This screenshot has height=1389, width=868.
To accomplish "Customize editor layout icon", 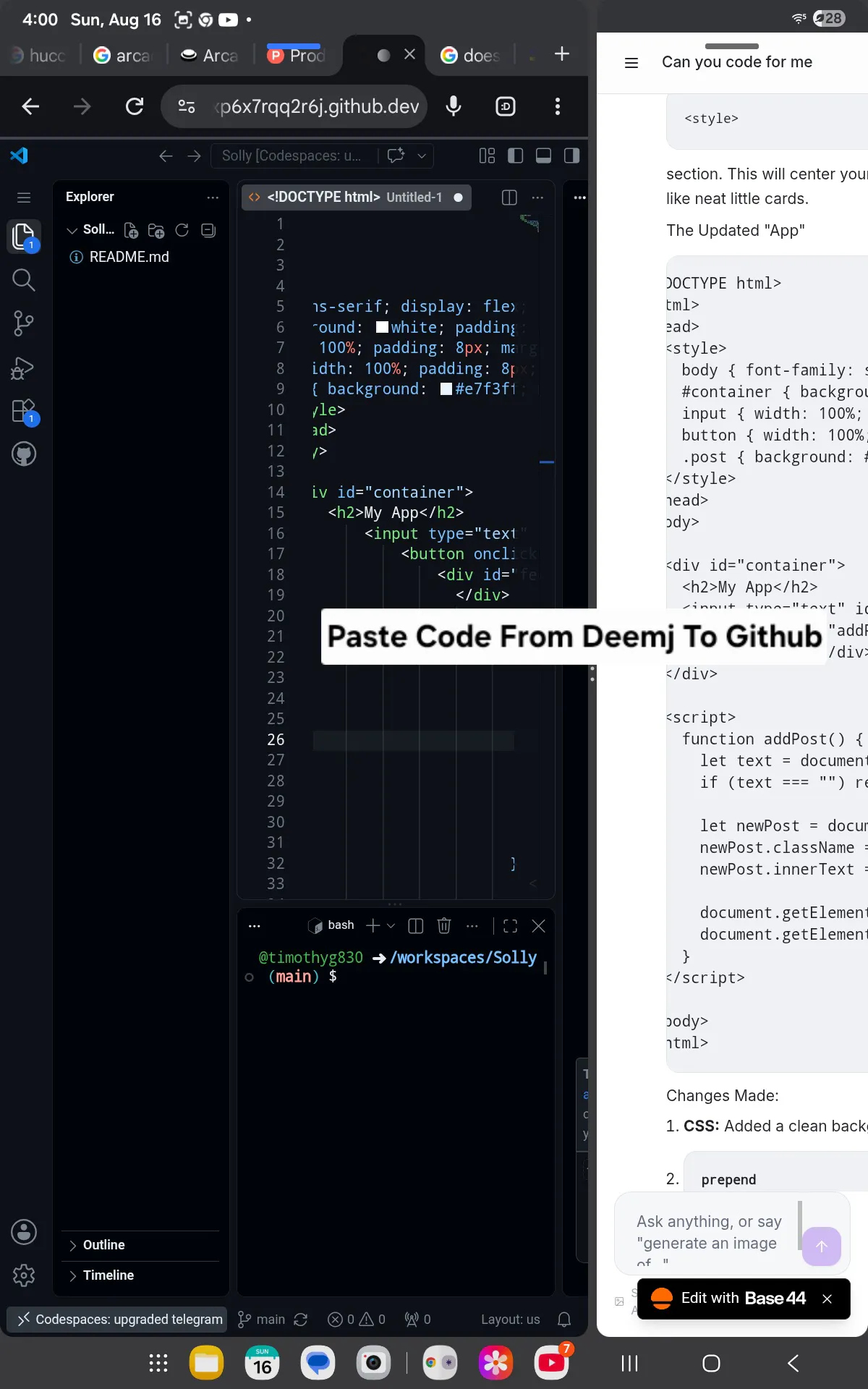I will click(487, 156).
